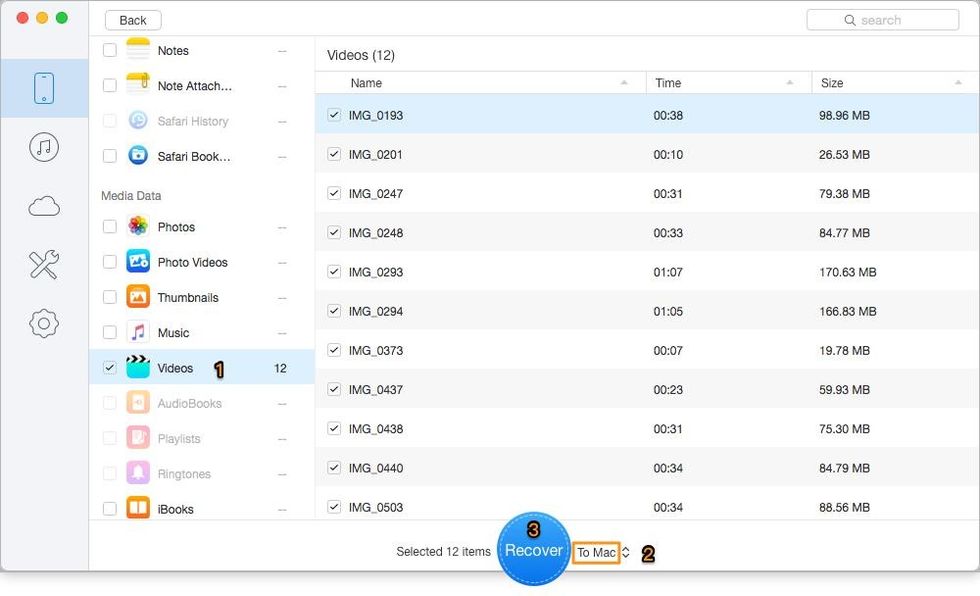Click the cloud icon in the sidebar
The image size is (980, 596).
point(44,205)
